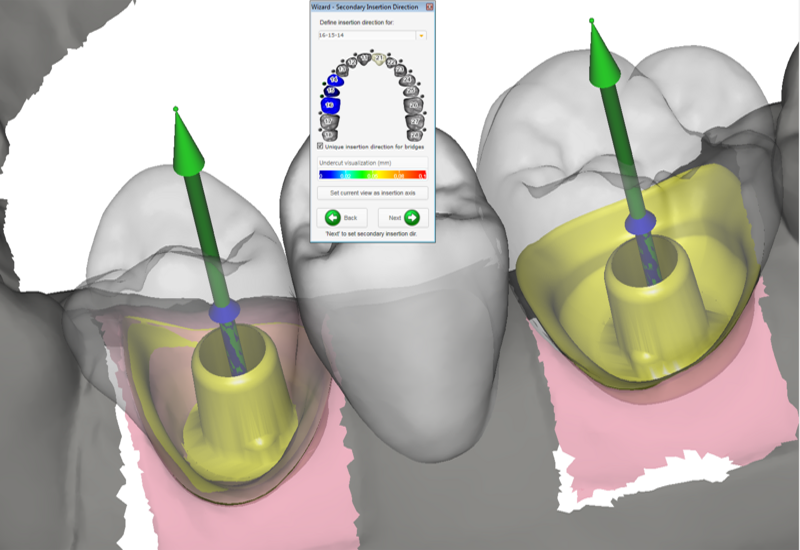Pick tooth 17 in the arch chart
800x550 pixels.
point(329,121)
